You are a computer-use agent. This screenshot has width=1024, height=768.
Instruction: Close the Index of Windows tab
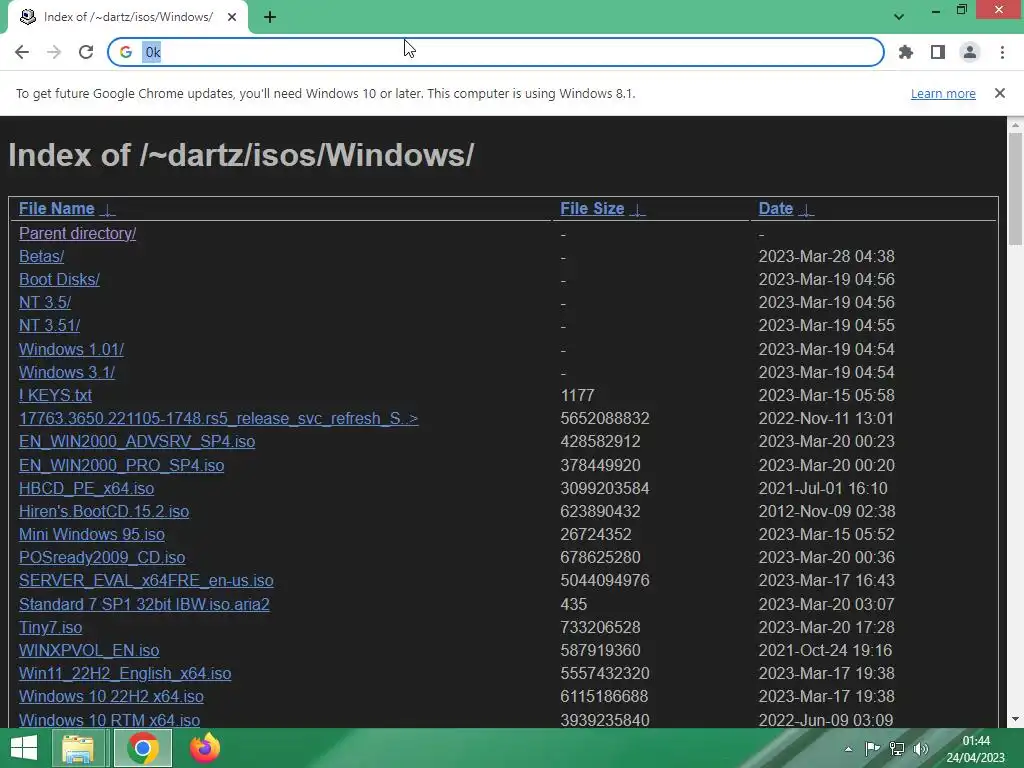pos(232,18)
